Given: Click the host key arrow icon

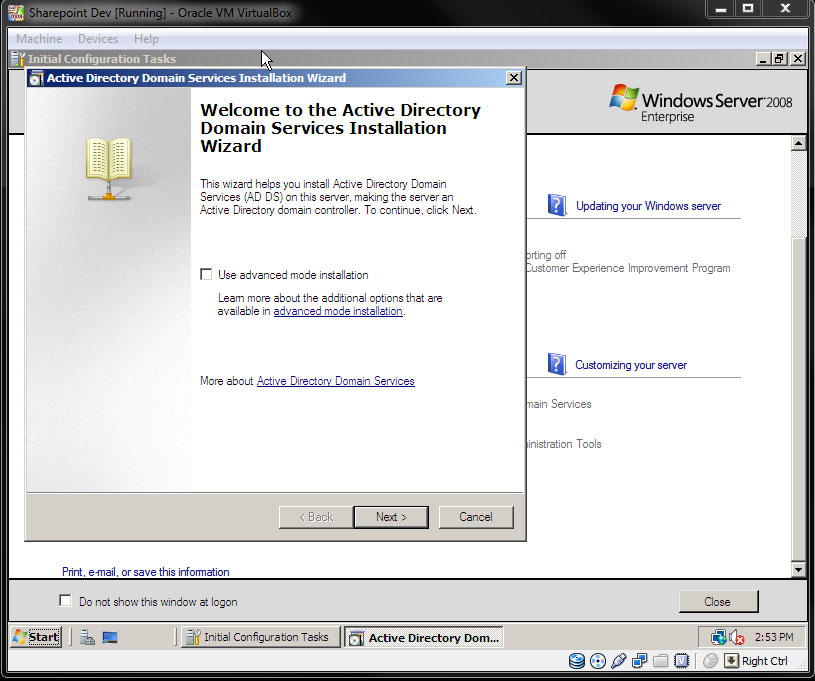Looking at the screenshot, I should click(x=731, y=661).
